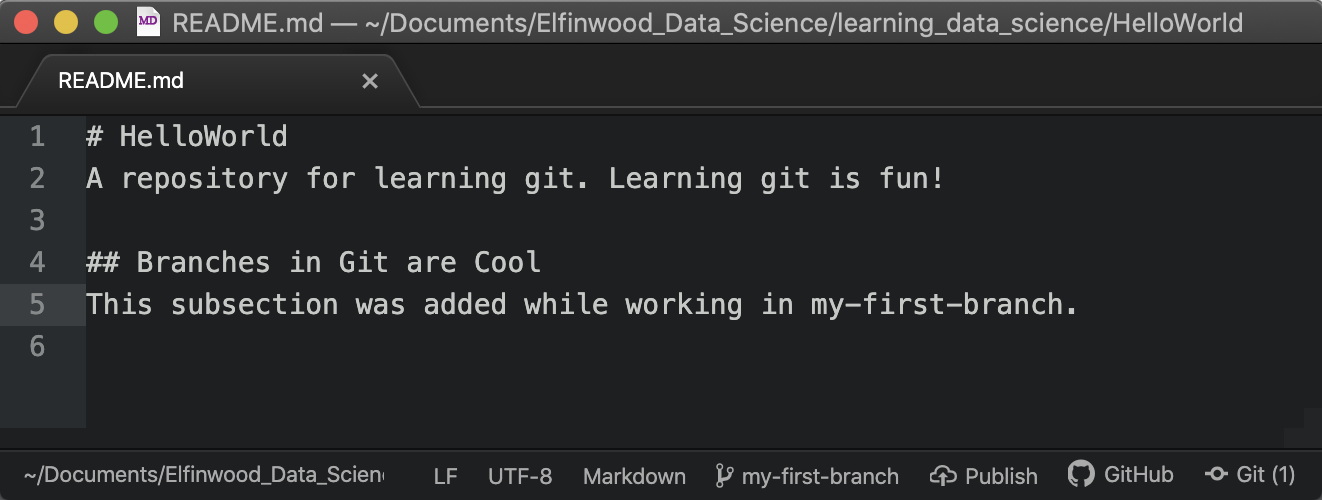Open the LF line ending selector
1322x500 pixels.
coord(445,476)
